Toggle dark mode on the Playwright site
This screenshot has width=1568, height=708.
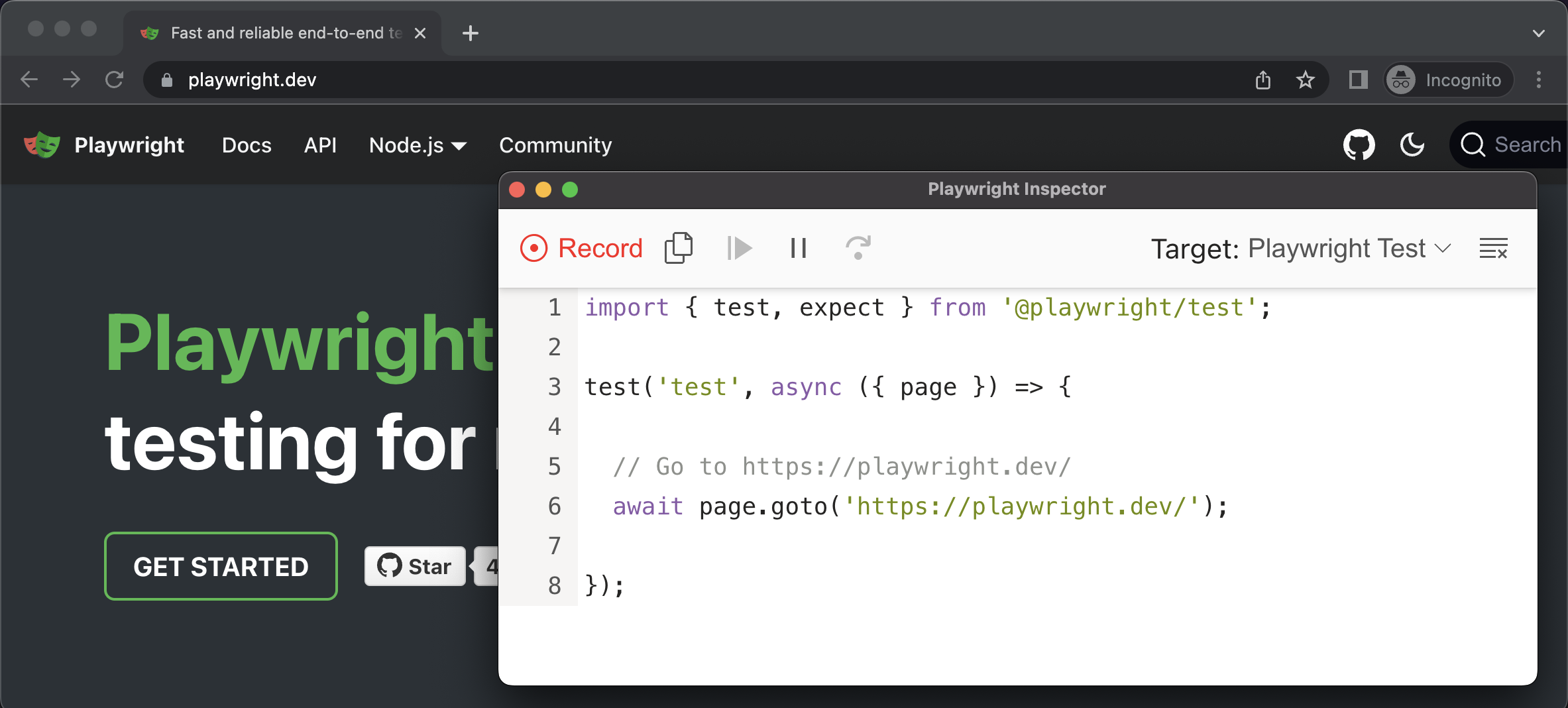pyautogui.click(x=1412, y=145)
